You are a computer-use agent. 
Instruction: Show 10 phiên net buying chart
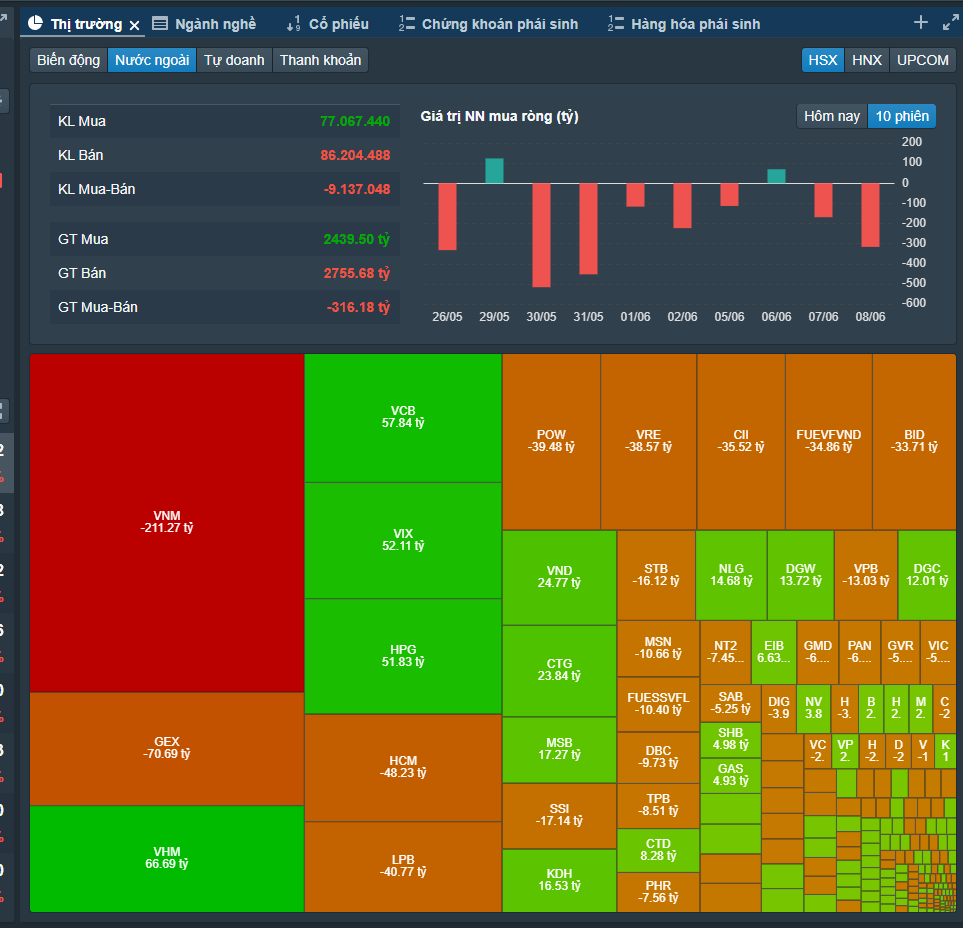pos(902,116)
